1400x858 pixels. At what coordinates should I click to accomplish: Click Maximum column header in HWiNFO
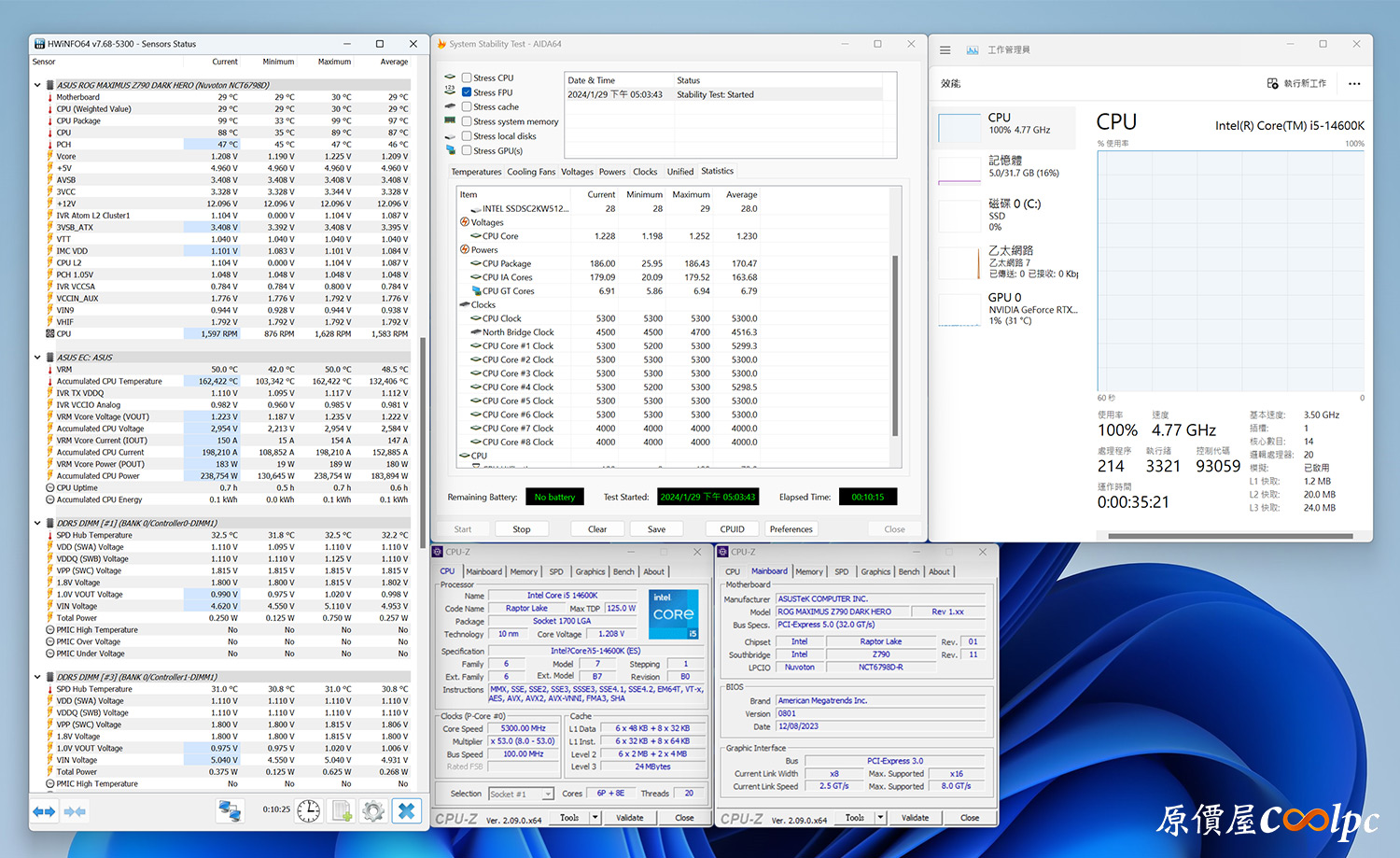point(334,62)
